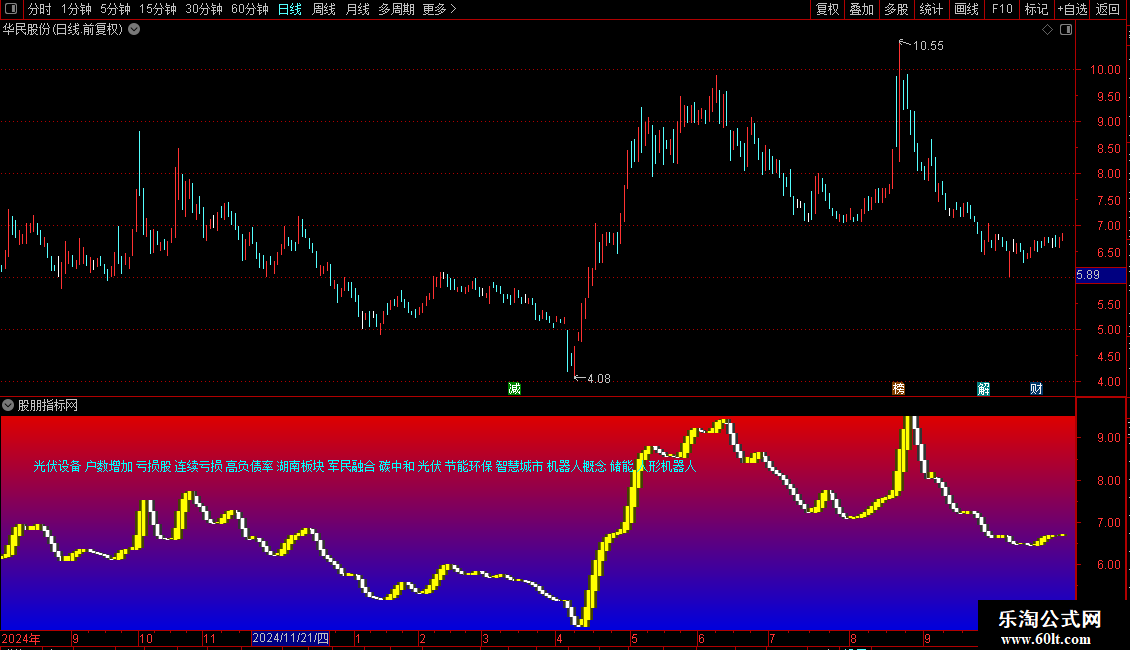The image size is (1130, 650).
Task: Click the 华民股份(日线.前复权) chart title
Action: 63,30
